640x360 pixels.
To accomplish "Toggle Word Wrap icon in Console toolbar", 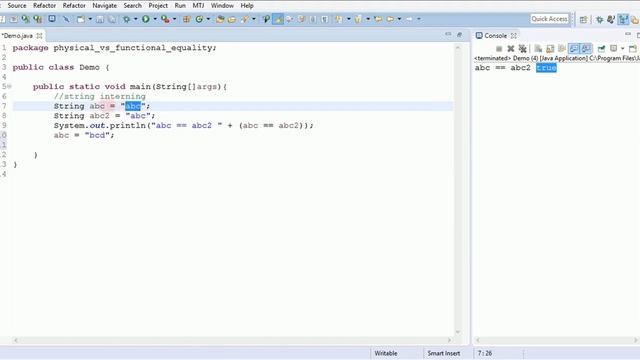I will (562, 49).
